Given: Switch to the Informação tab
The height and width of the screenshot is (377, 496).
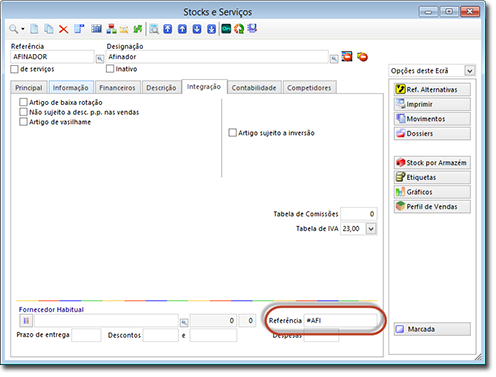Looking at the screenshot, I should (x=71, y=88).
